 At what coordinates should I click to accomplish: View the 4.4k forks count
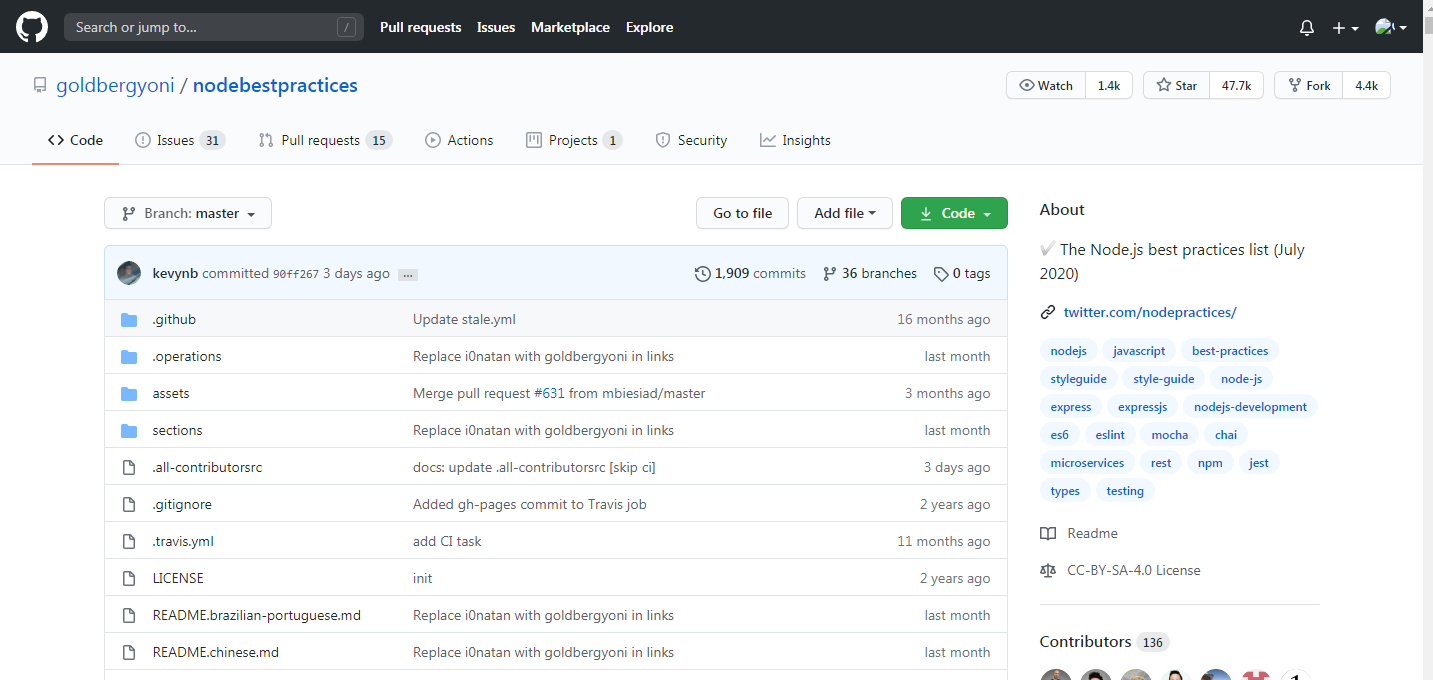1366,86
